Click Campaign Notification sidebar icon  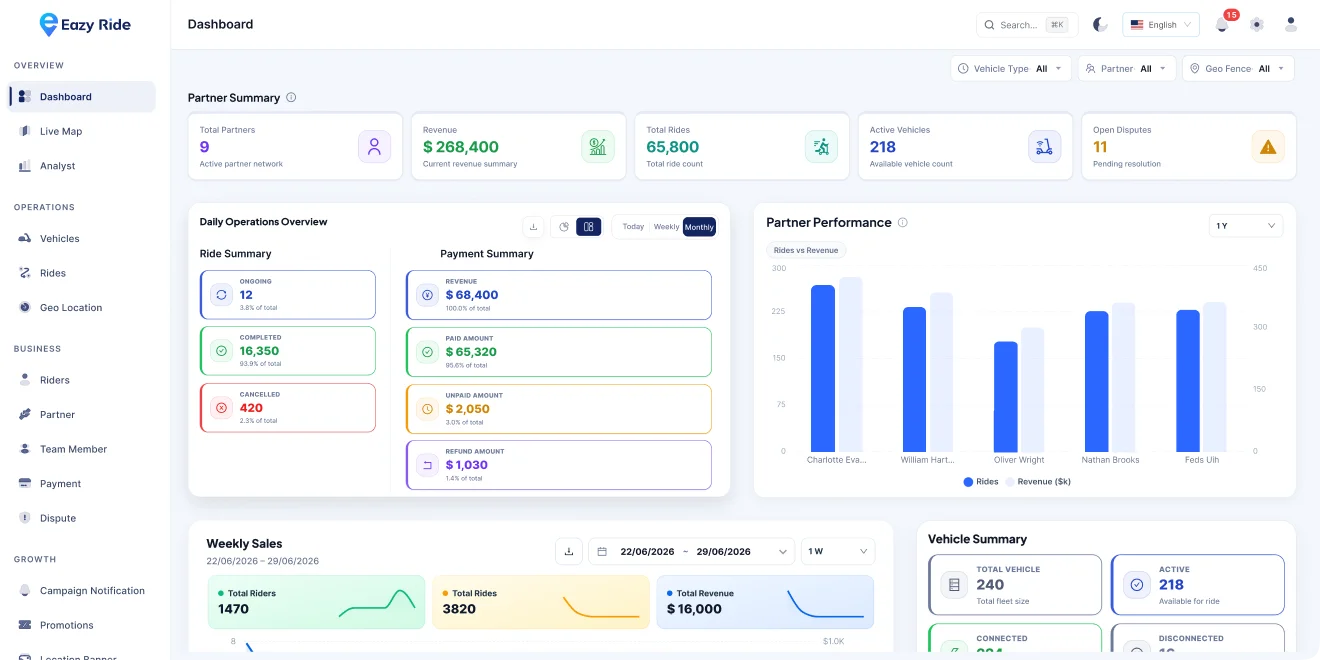tap(25, 591)
